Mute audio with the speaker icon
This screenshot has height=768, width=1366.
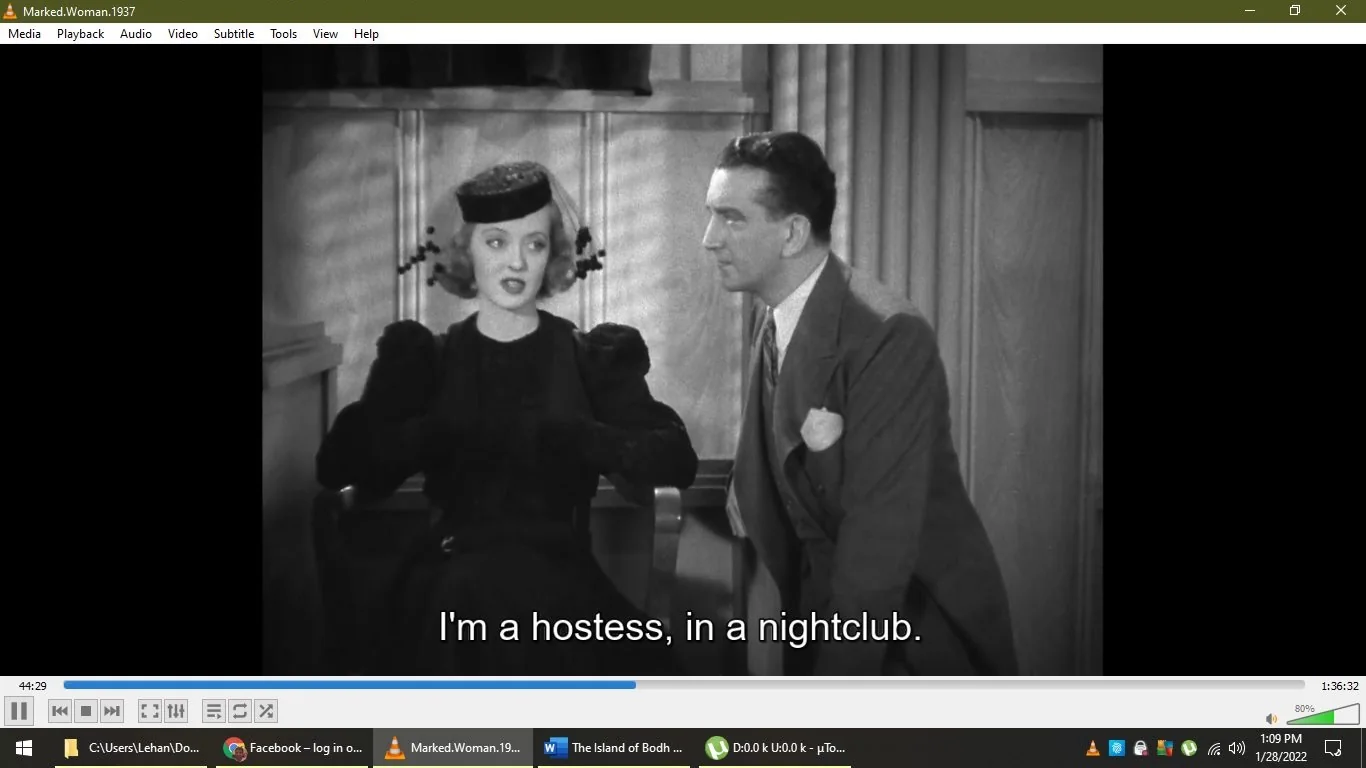click(x=1271, y=718)
